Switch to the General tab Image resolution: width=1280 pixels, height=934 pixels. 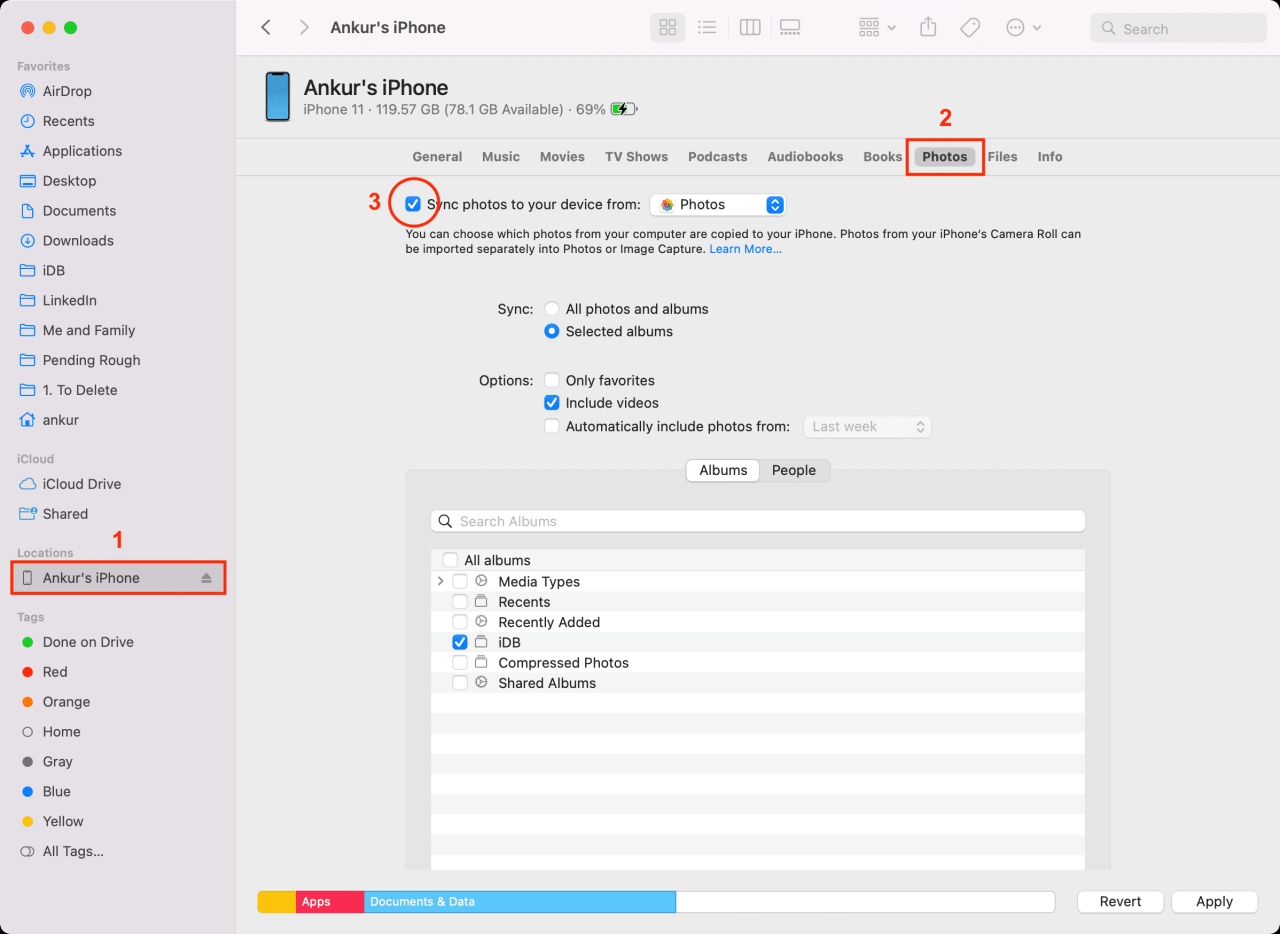[x=437, y=157]
